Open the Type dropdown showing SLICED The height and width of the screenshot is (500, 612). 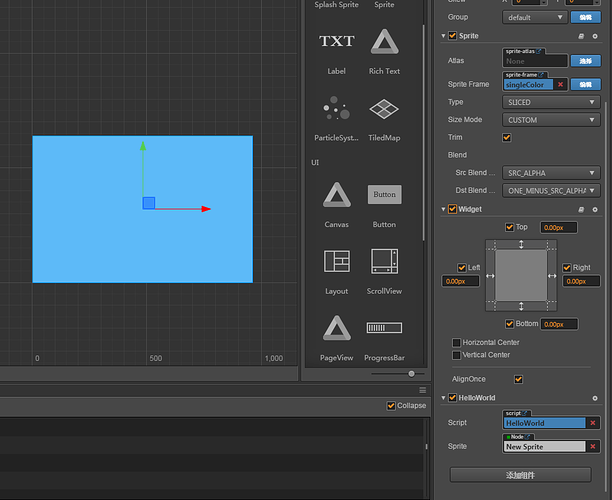point(550,102)
